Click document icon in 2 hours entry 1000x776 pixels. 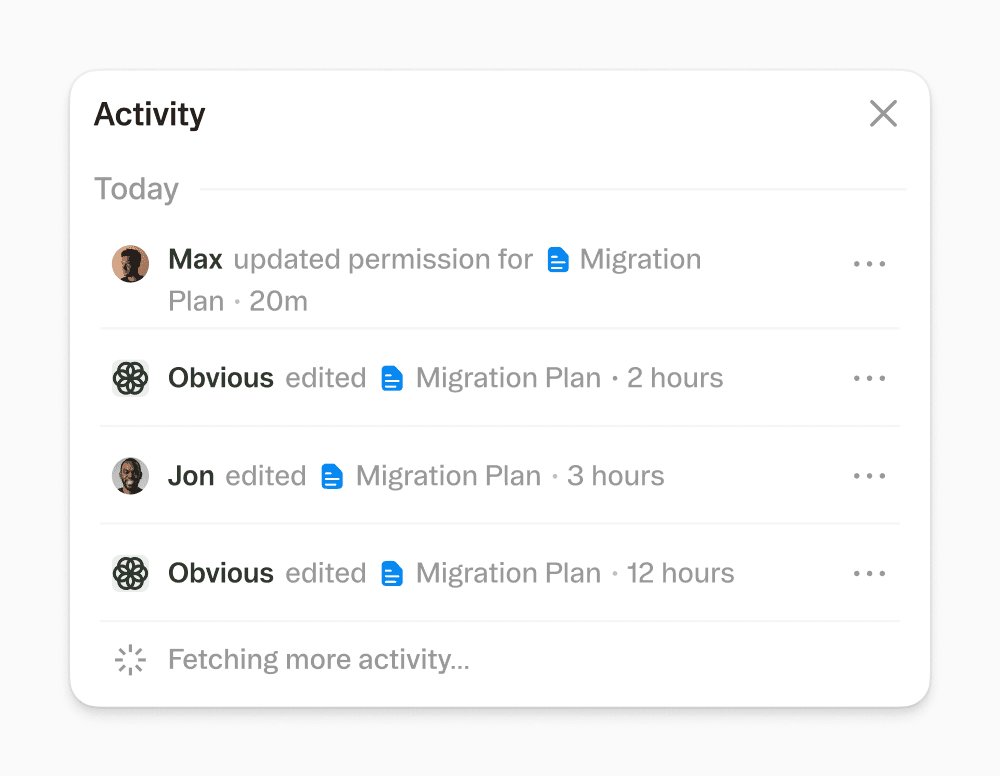pyautogui.click(x=392, y=378)
